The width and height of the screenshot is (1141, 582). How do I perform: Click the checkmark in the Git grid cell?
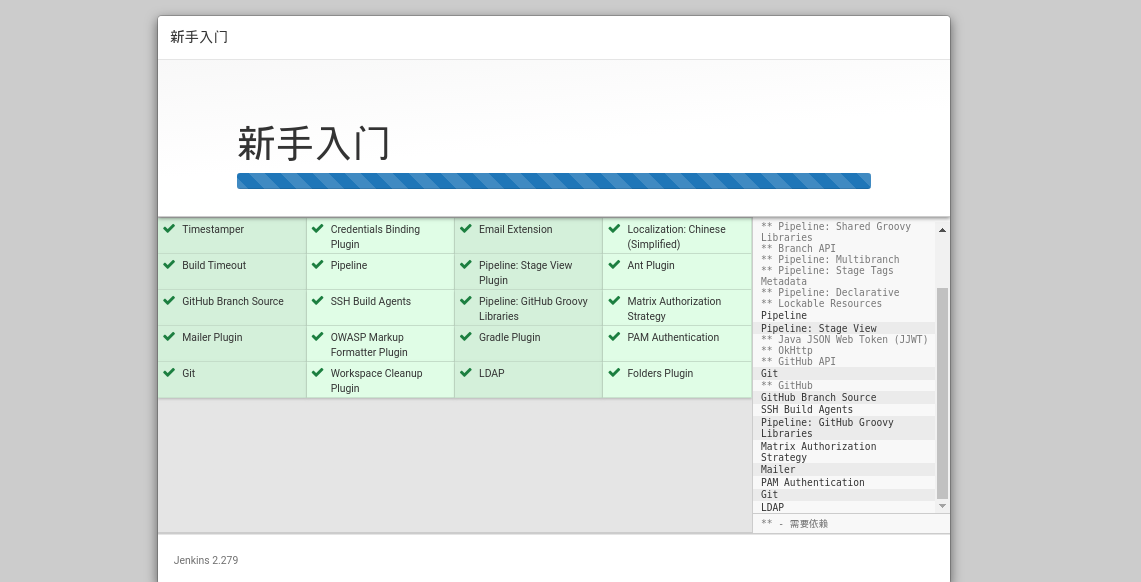click(x=169, y=372)
